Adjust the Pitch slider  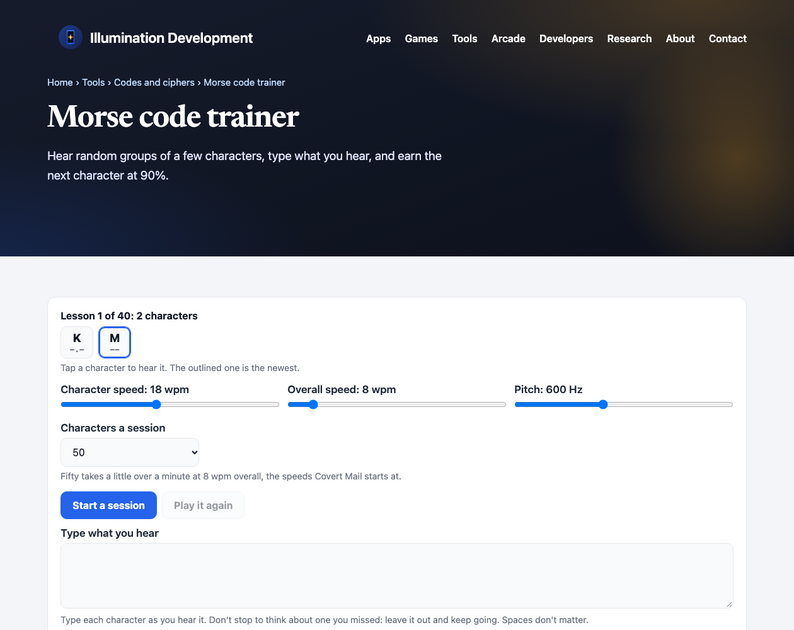[x=623, y=405]
